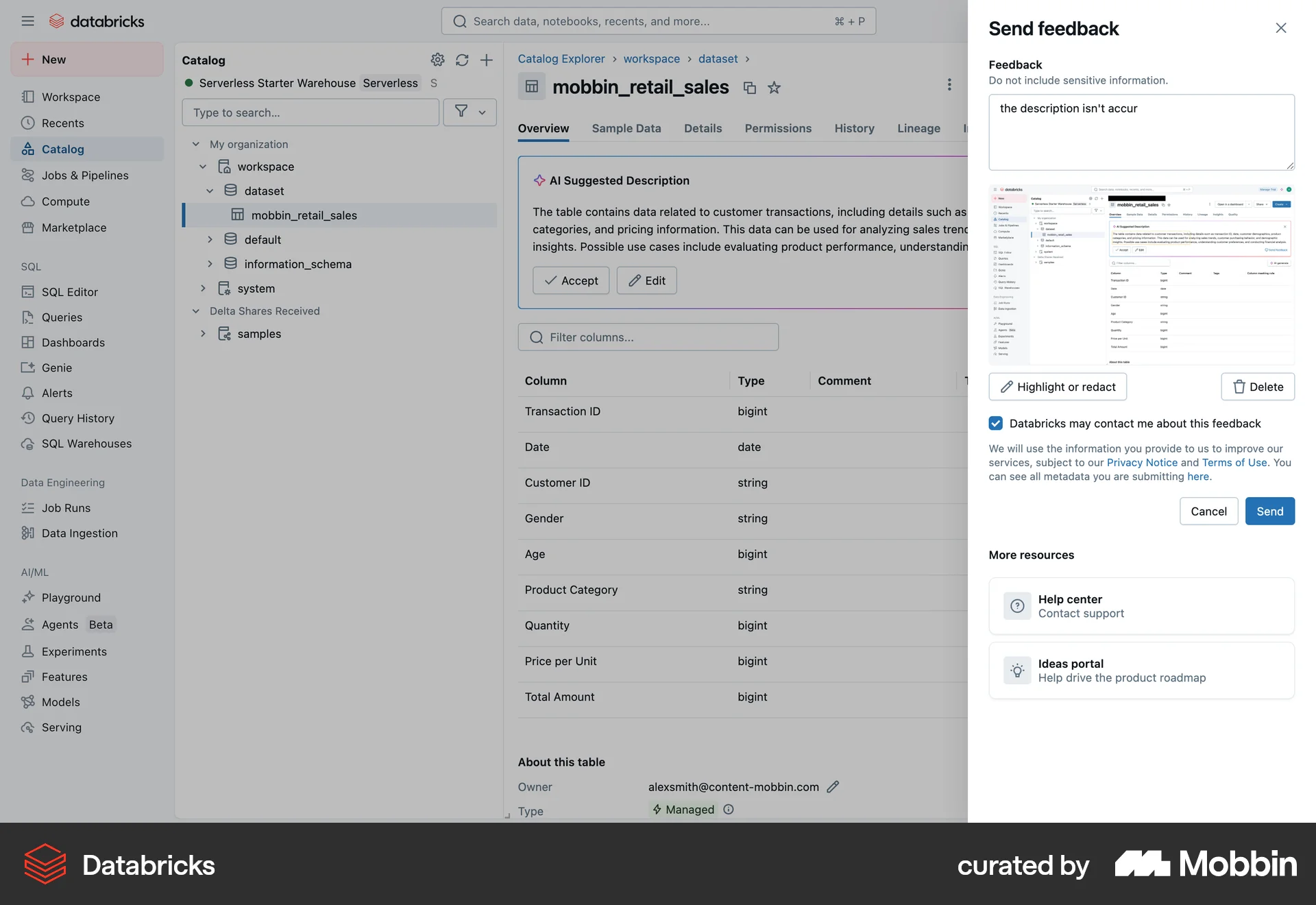Collapse the workspace catalog tree node
Image resolution: width=1316 pixels, height=905 pixels.
point(203,166)
